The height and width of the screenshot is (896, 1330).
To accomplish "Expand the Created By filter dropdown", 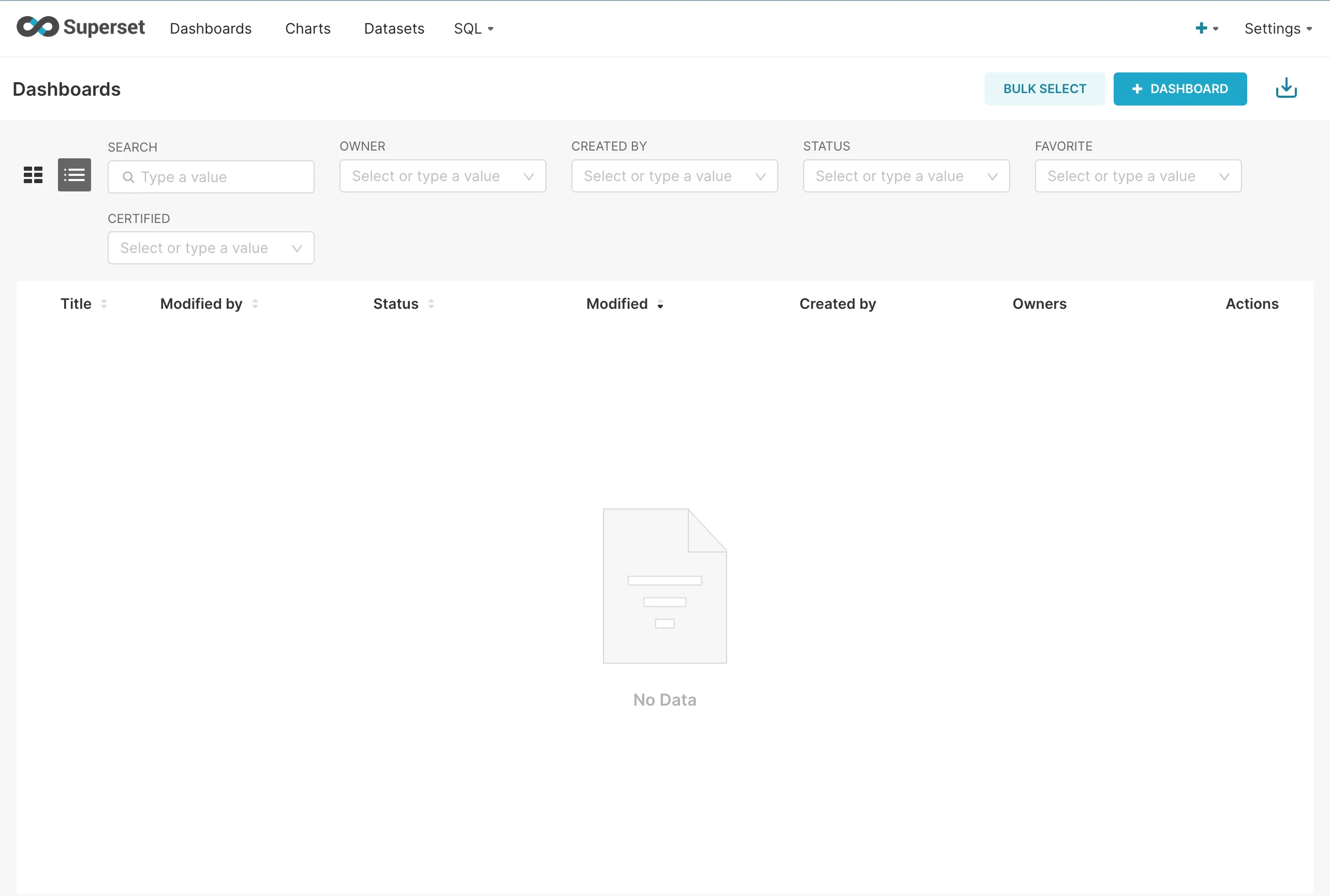I will coord(674,176).
